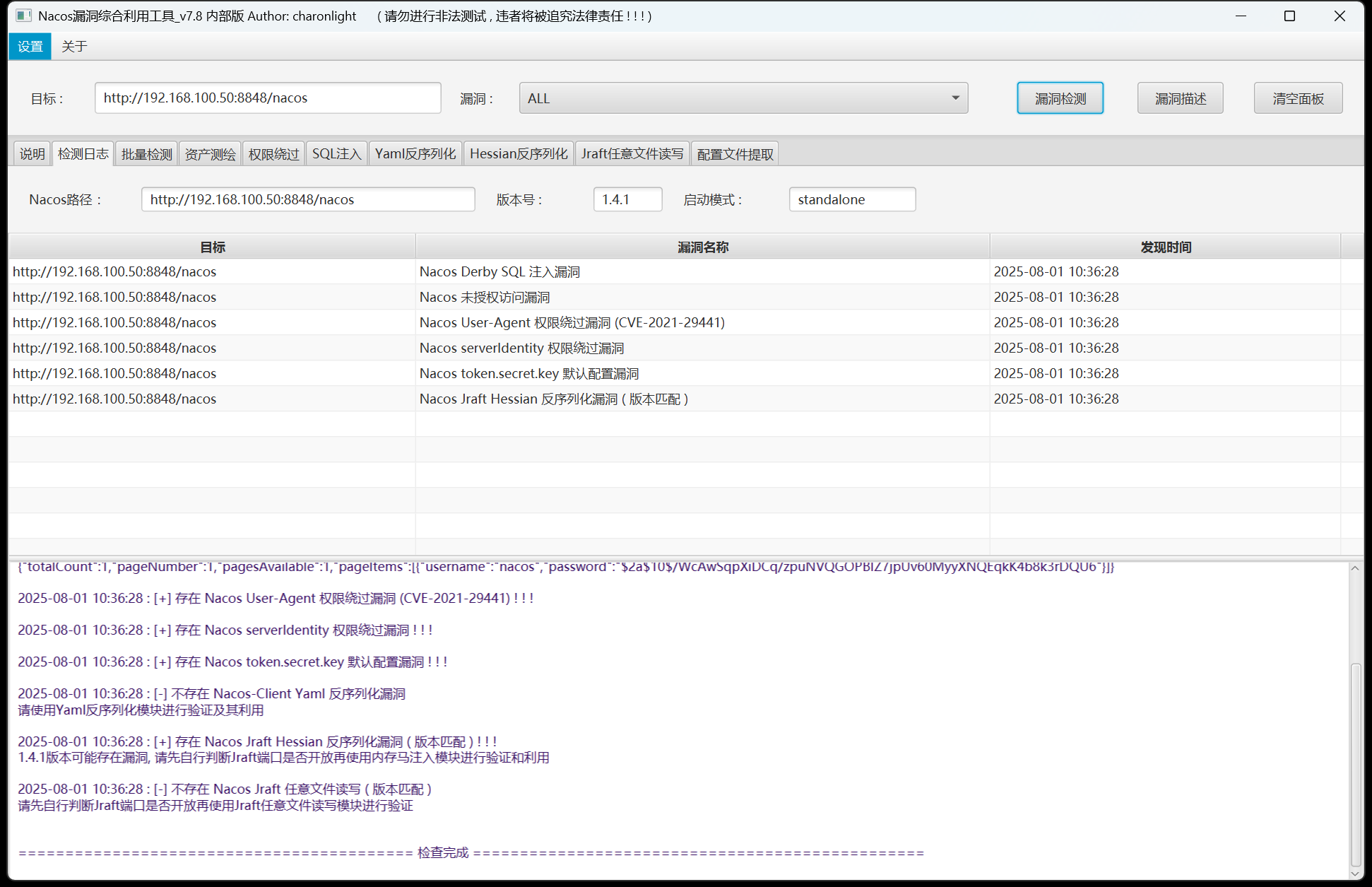Switch to the 权限绕过 tab

pos(273,153)
